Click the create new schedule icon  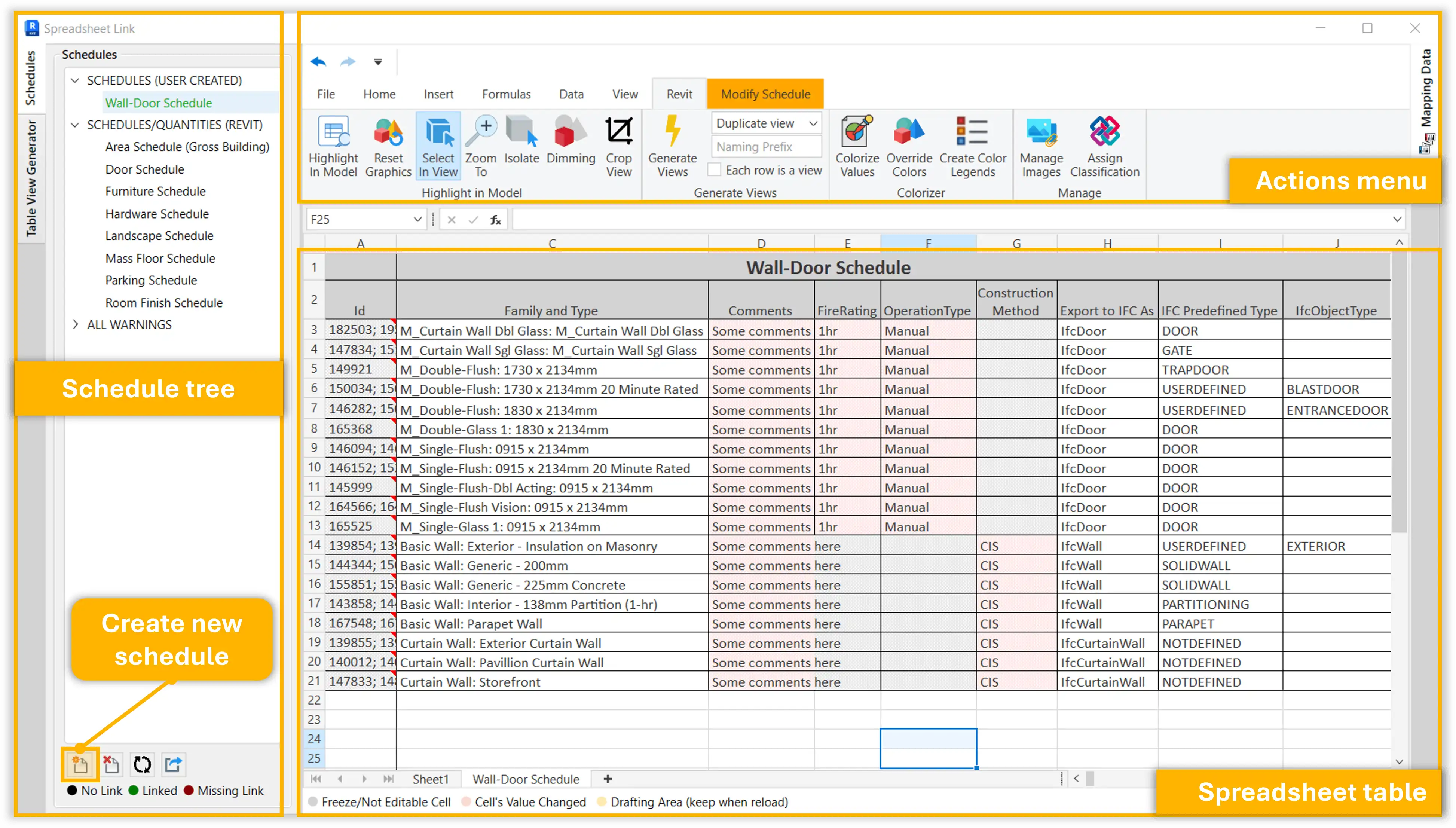pyautogui.click(x=80, y=764)
